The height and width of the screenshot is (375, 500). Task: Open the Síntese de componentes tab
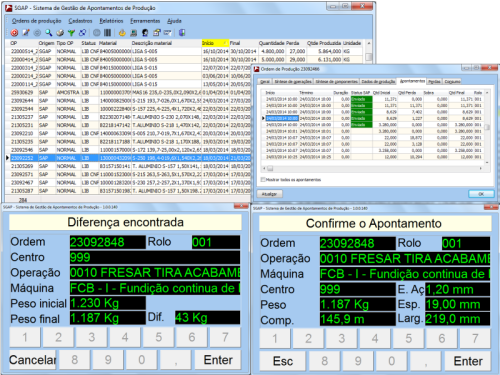point(336,81)
